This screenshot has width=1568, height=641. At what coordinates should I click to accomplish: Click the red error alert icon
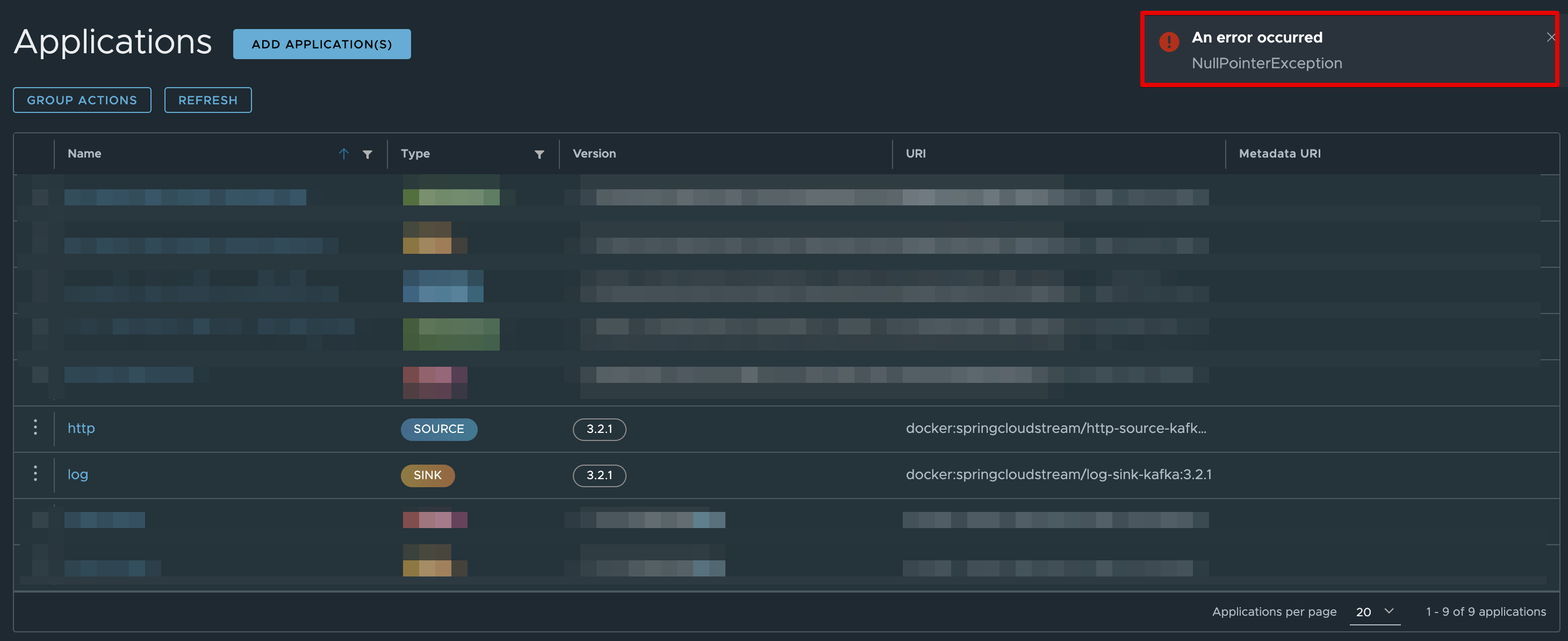[x=1169, y=42]
